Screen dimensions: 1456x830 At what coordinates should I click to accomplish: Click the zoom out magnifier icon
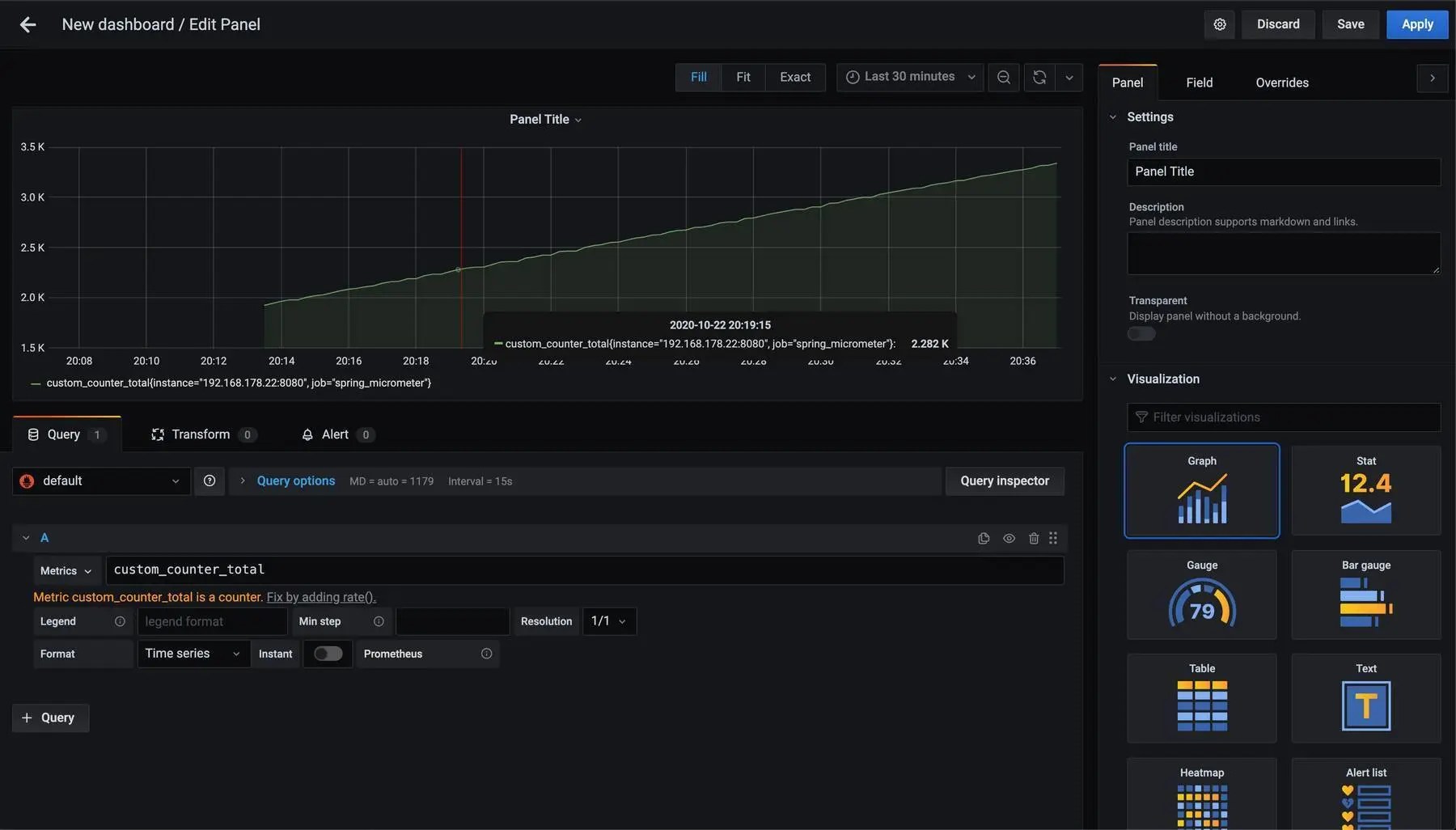coord(1003,76)
